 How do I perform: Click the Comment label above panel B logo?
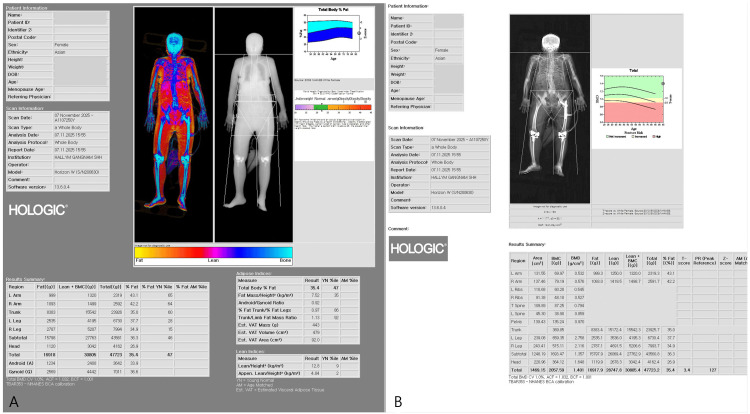[x=398, y=229]
